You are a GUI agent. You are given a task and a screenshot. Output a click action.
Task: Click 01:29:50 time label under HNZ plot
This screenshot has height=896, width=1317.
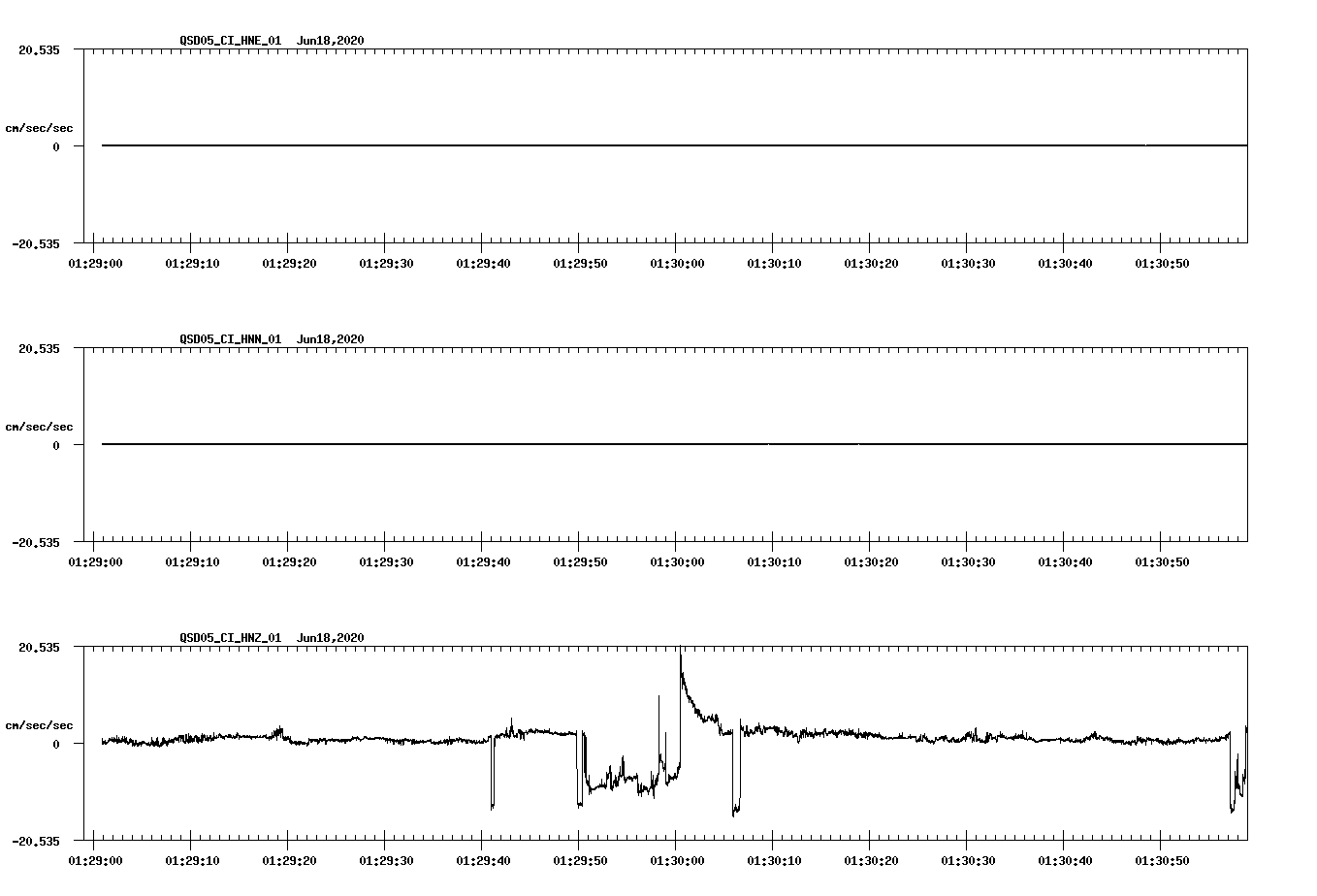click(580, 861)
